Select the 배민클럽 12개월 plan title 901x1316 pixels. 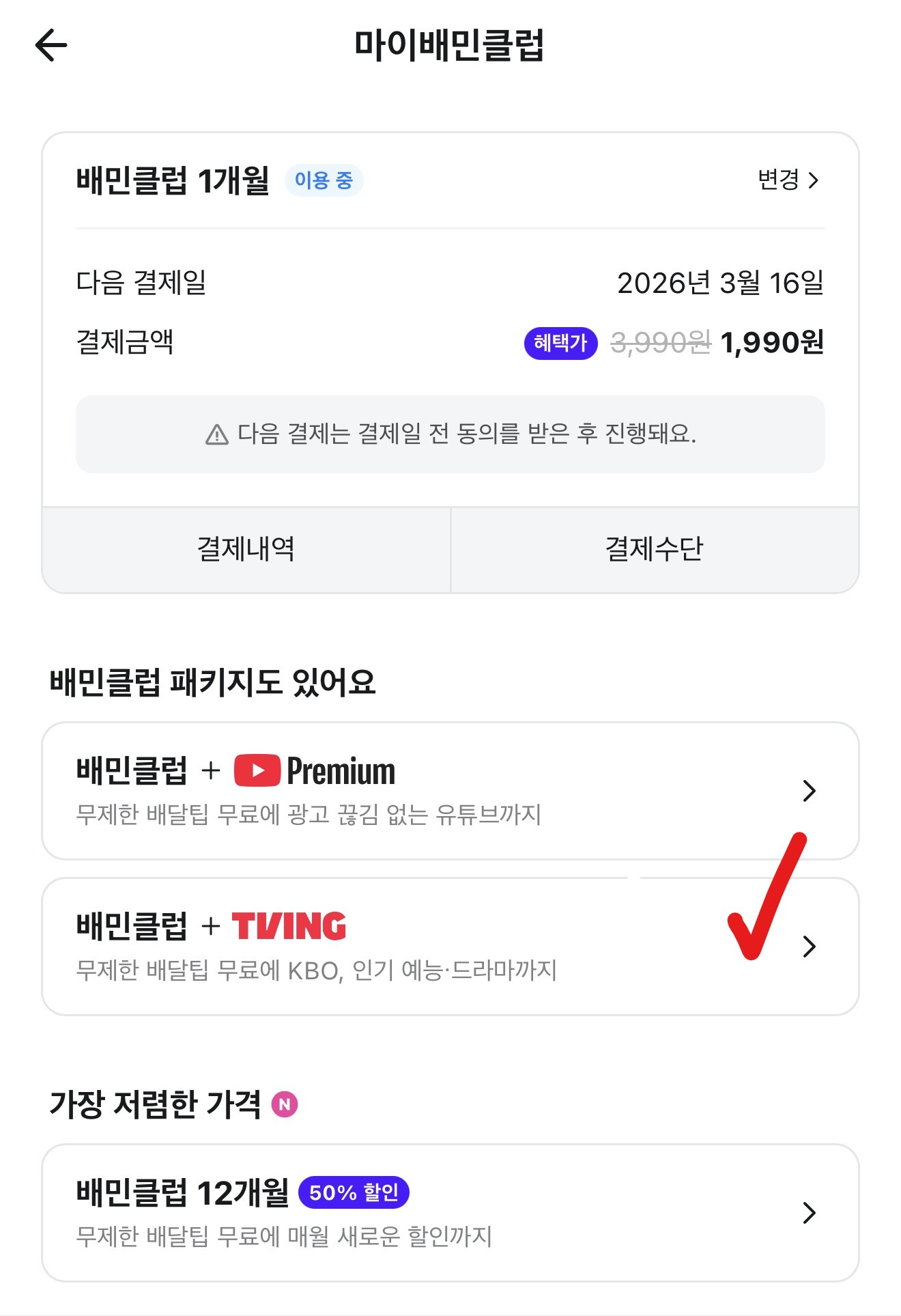(182, 1192)
